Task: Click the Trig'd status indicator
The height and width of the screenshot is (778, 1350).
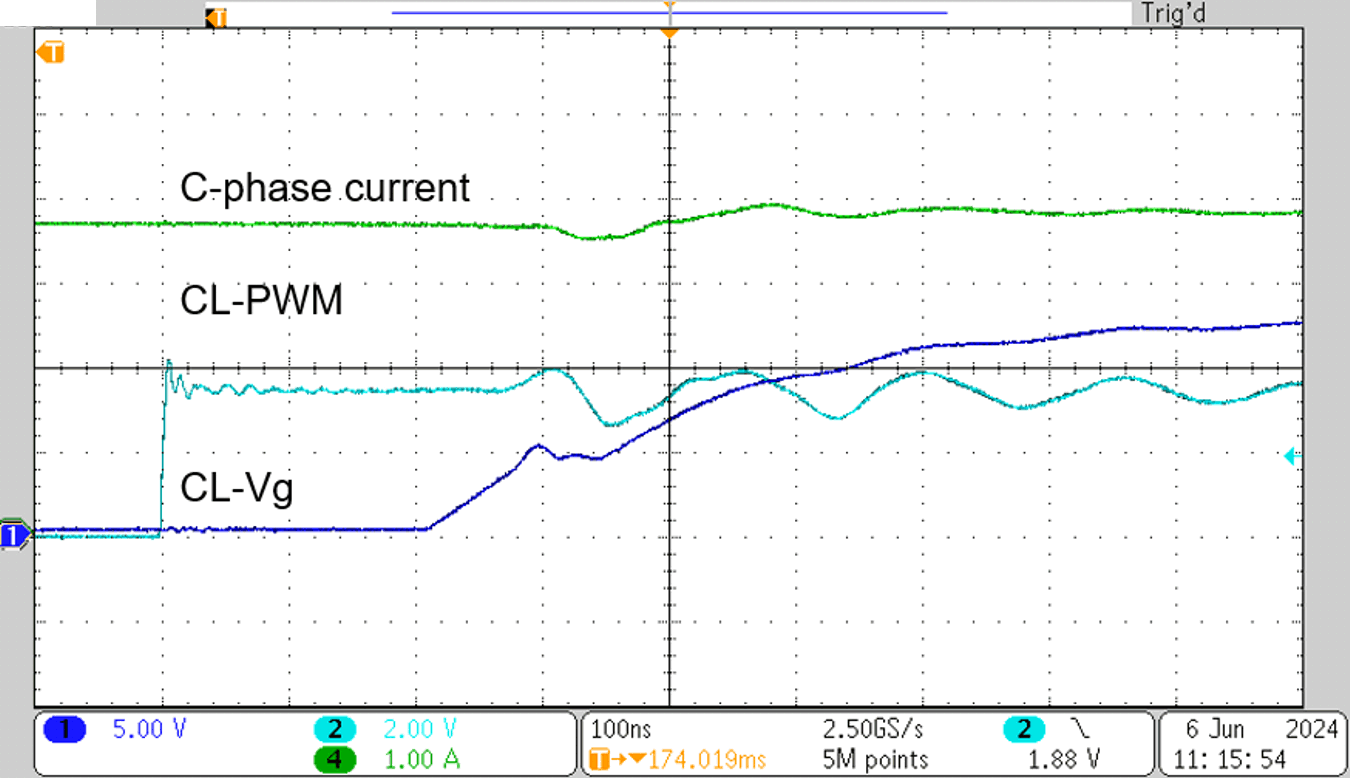Action: click(1173, 14)
